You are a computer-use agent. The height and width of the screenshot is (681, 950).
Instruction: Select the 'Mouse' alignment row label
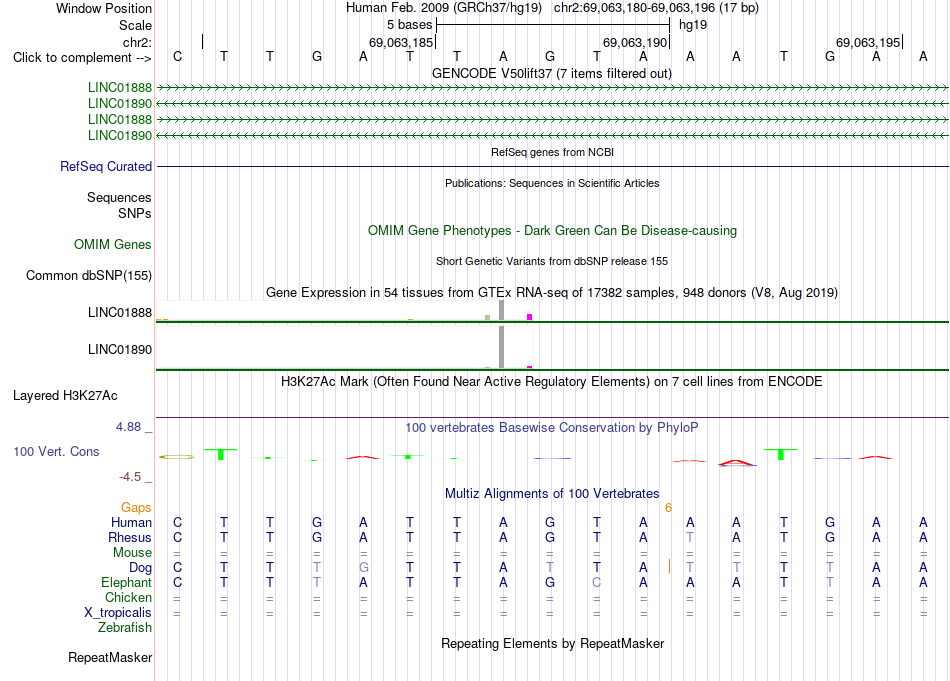click(132, 553)
